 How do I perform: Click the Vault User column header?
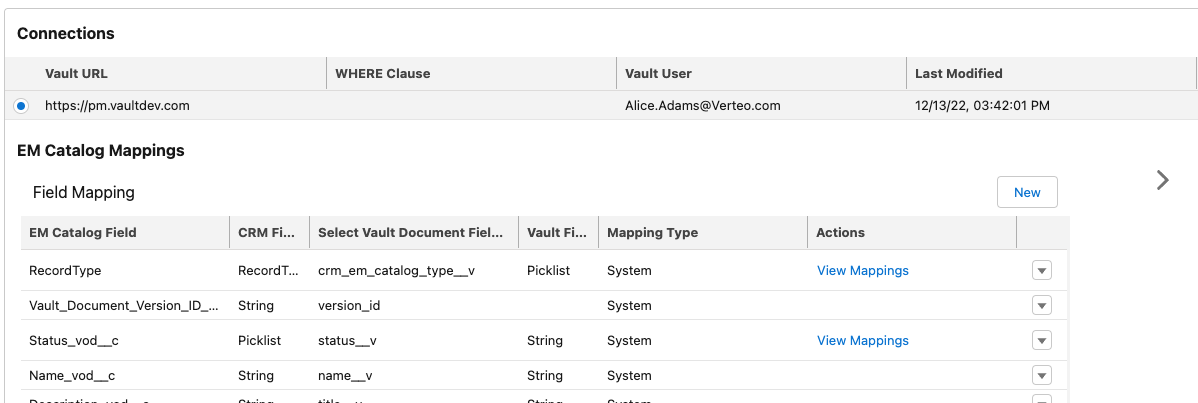[658, 73]
